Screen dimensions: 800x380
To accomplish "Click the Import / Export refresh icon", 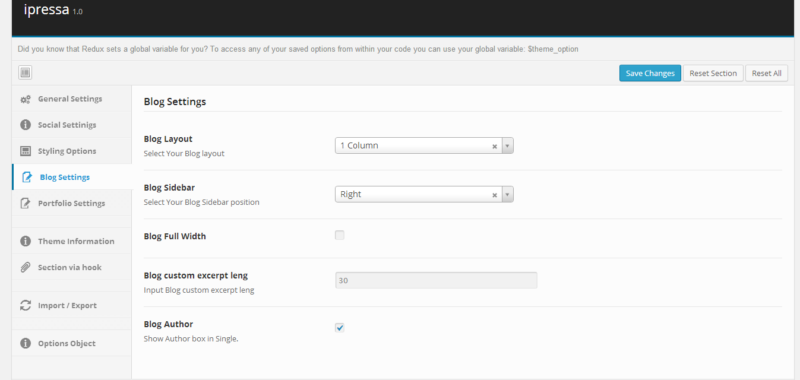I will (x=26, y=306).
